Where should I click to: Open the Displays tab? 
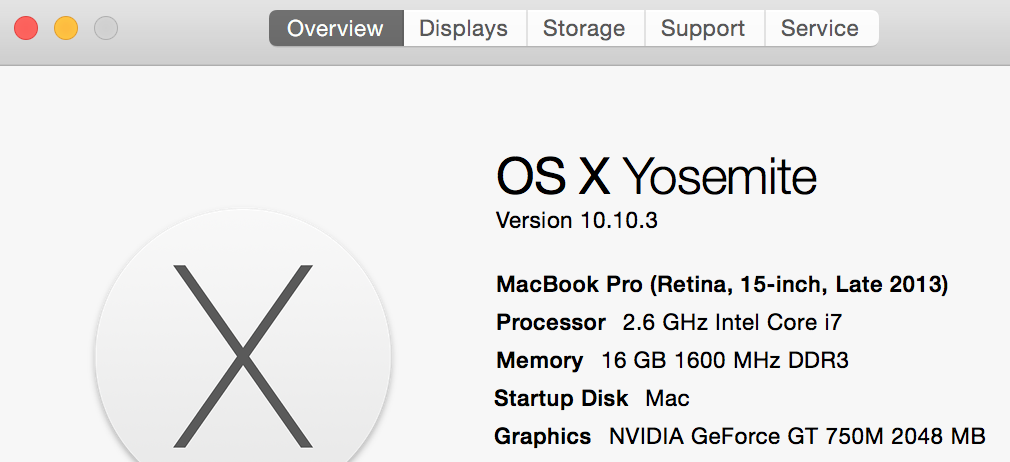464,28
